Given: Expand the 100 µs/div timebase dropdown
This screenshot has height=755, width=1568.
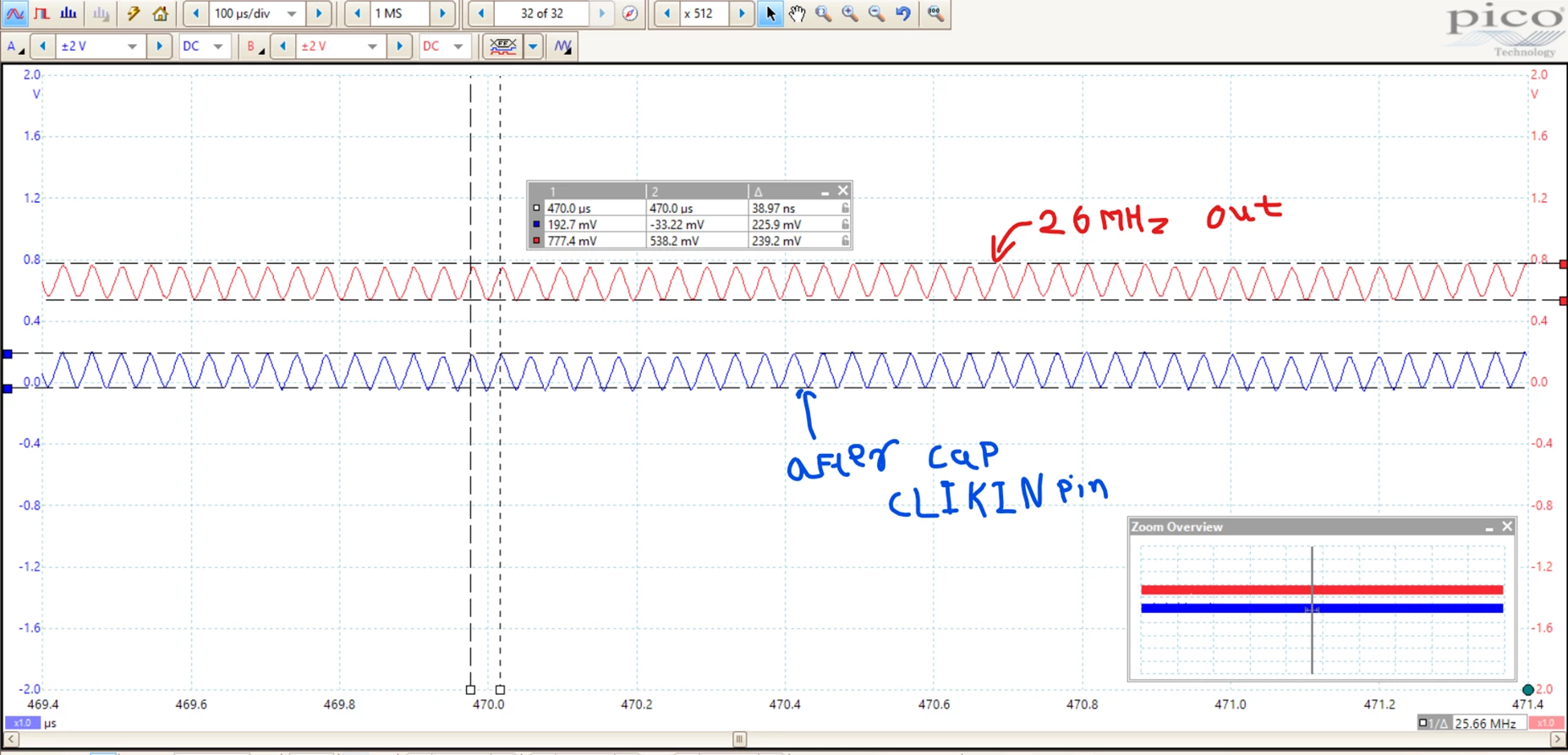Looking at the screenshot, I should pyautogui.click(x=292, y=14).
